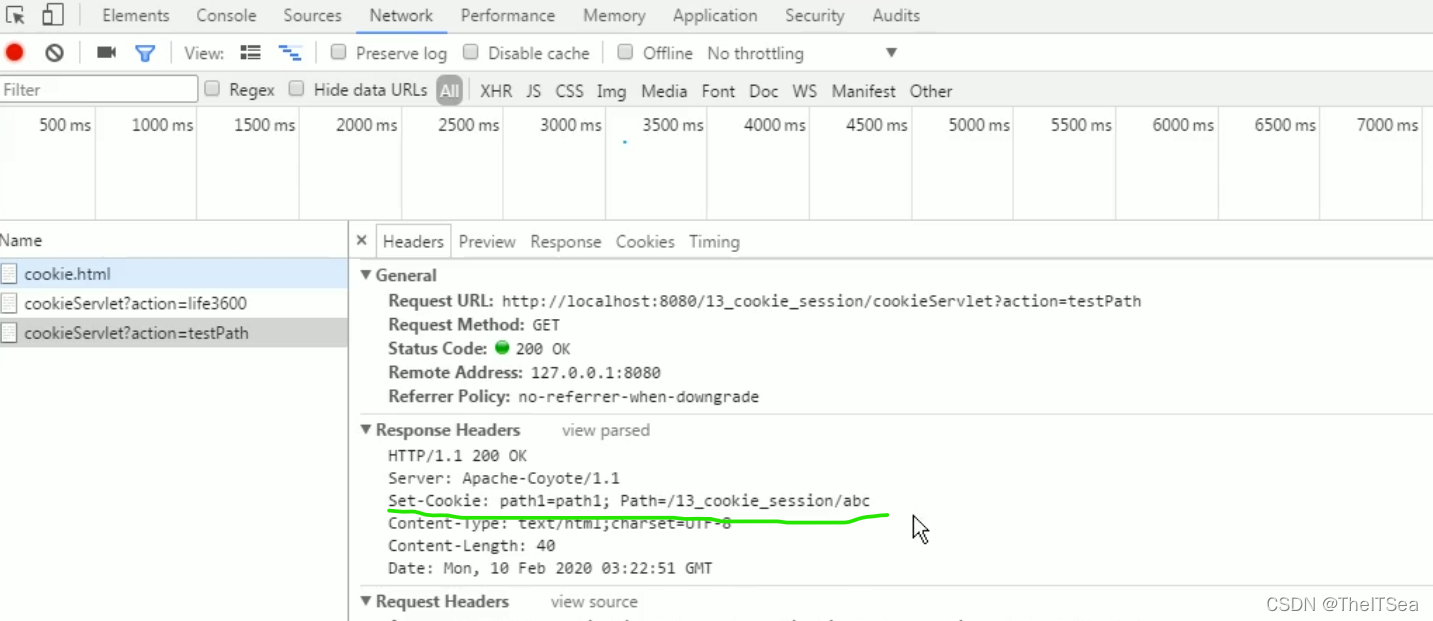The height and width of the screenshot is (621, 1433).
Task: Collapse the Request Headers section
Action: [x=365, y=602]
